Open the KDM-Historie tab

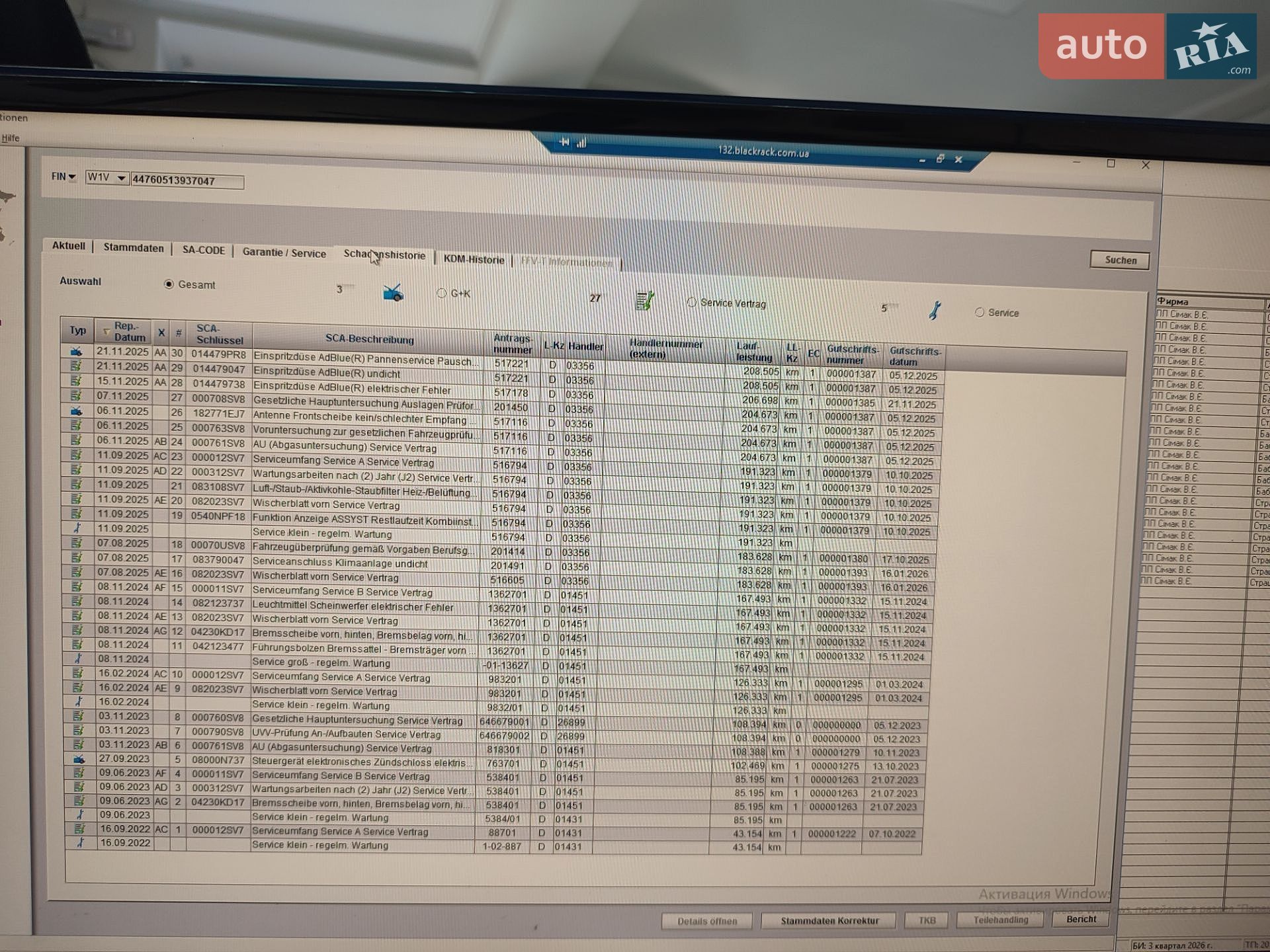pyautogui.click(x=474, y=259)
